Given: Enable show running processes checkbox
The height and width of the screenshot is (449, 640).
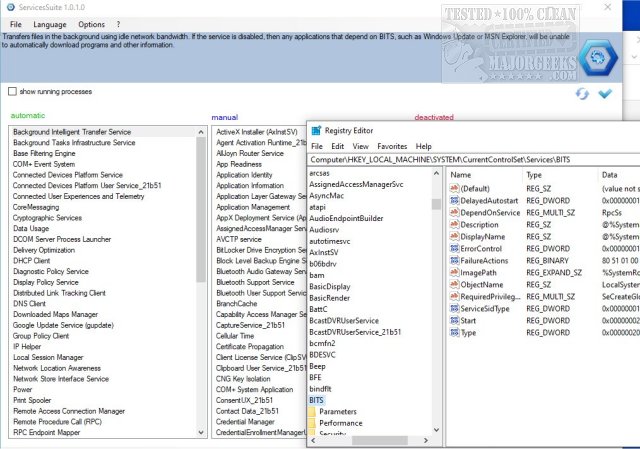Looking at the screenshot, I should pyautogui.click(x=12, y=91).
